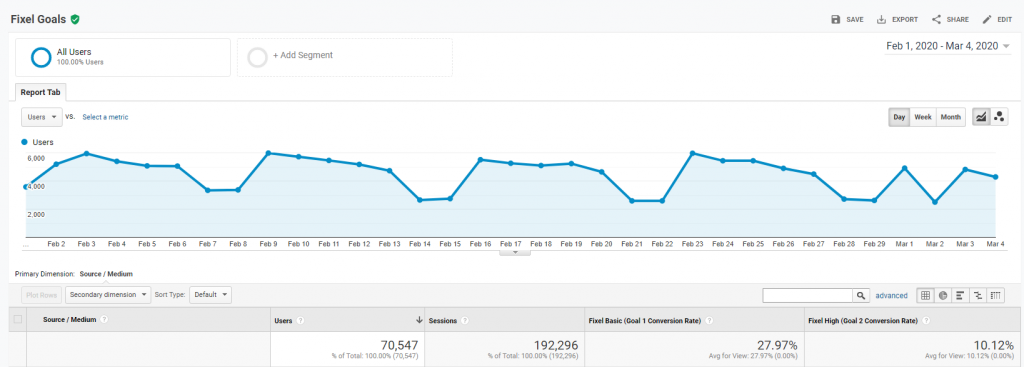1024x367 pixels.
Task: Click the Users sort descending arrow
Action: click(x=419, y=320)
